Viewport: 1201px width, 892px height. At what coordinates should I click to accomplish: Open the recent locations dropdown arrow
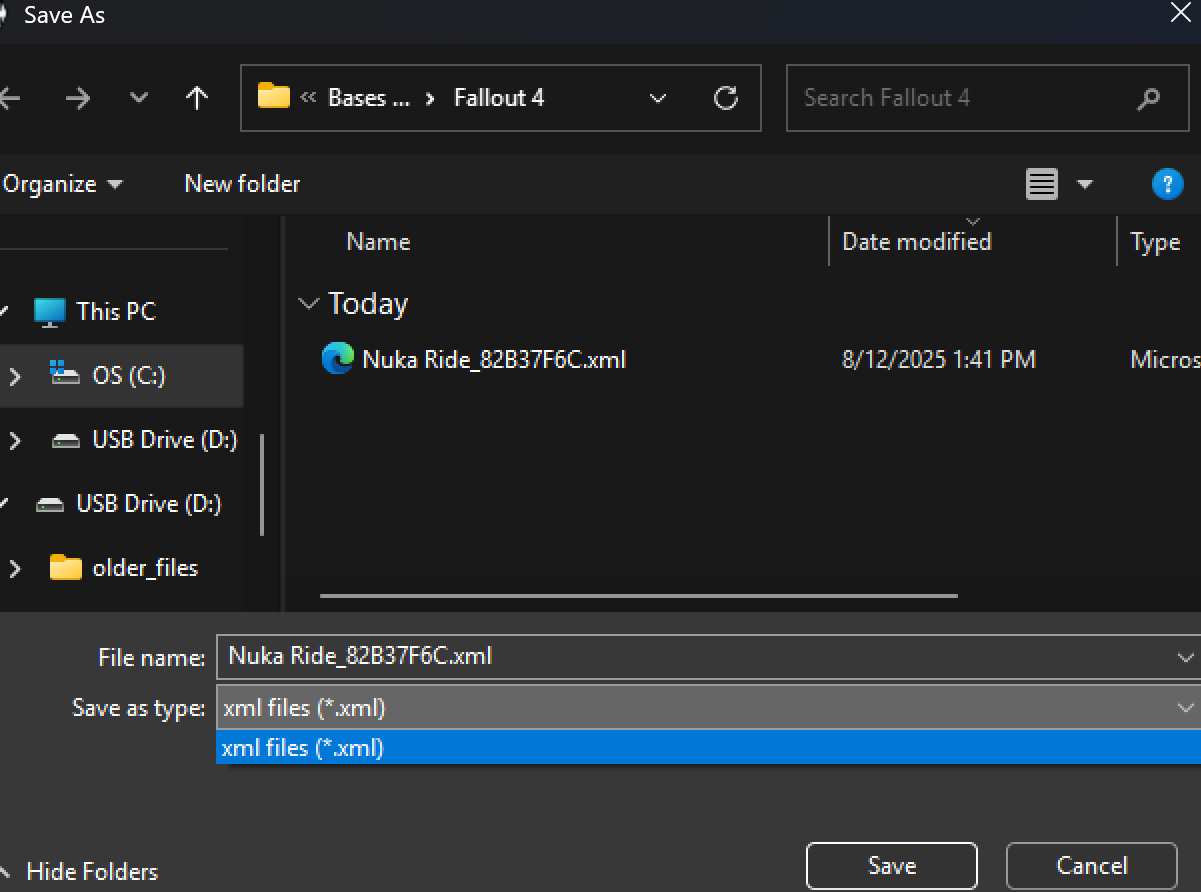[x=139, y=98]
